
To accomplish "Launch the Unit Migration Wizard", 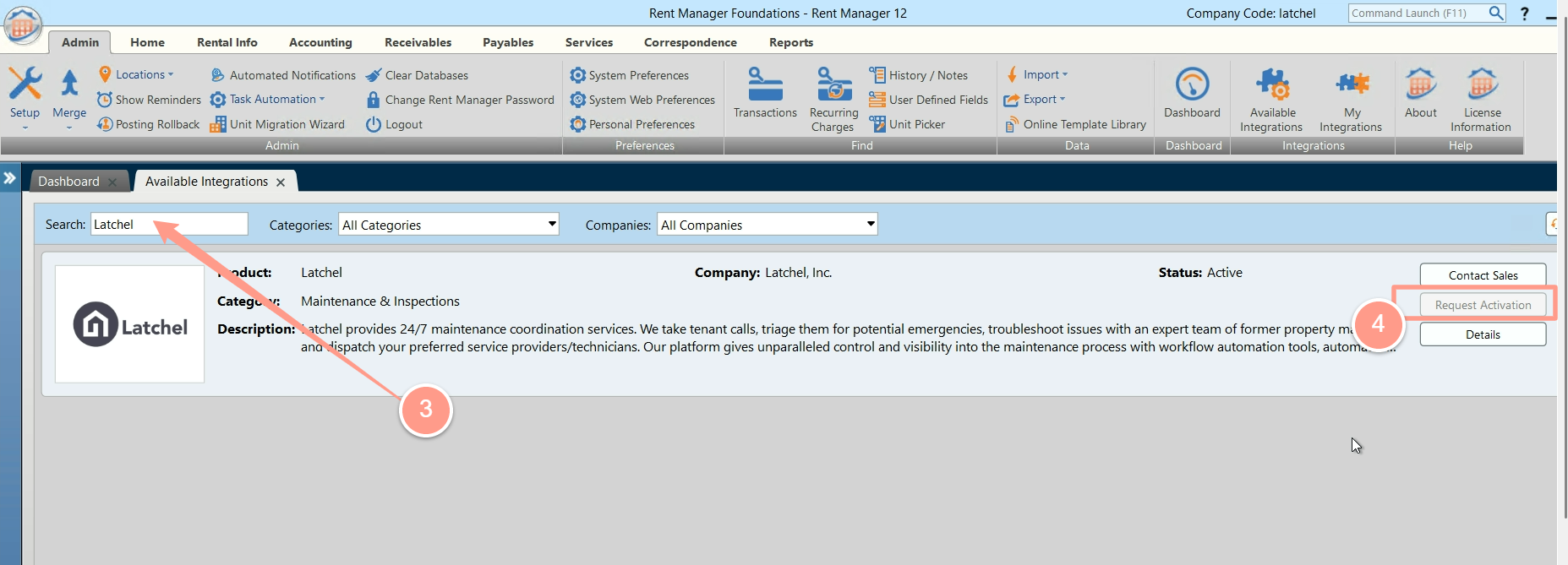I will pyautogui.click(x=277, y=124).
